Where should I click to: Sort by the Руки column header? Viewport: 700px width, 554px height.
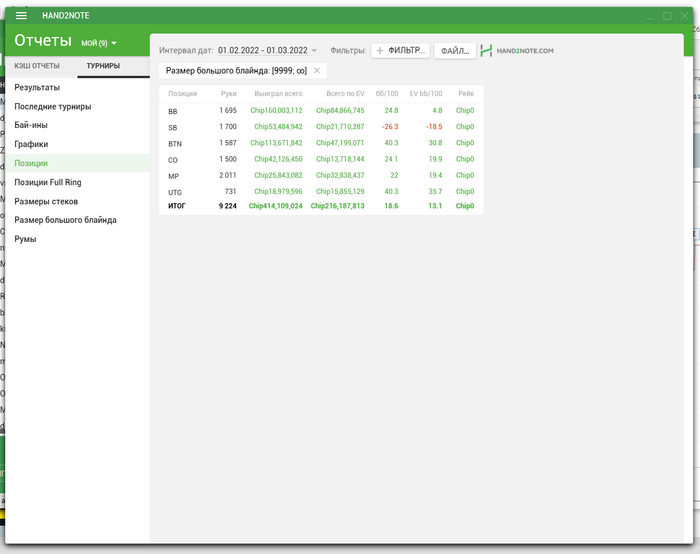point(229,93)
